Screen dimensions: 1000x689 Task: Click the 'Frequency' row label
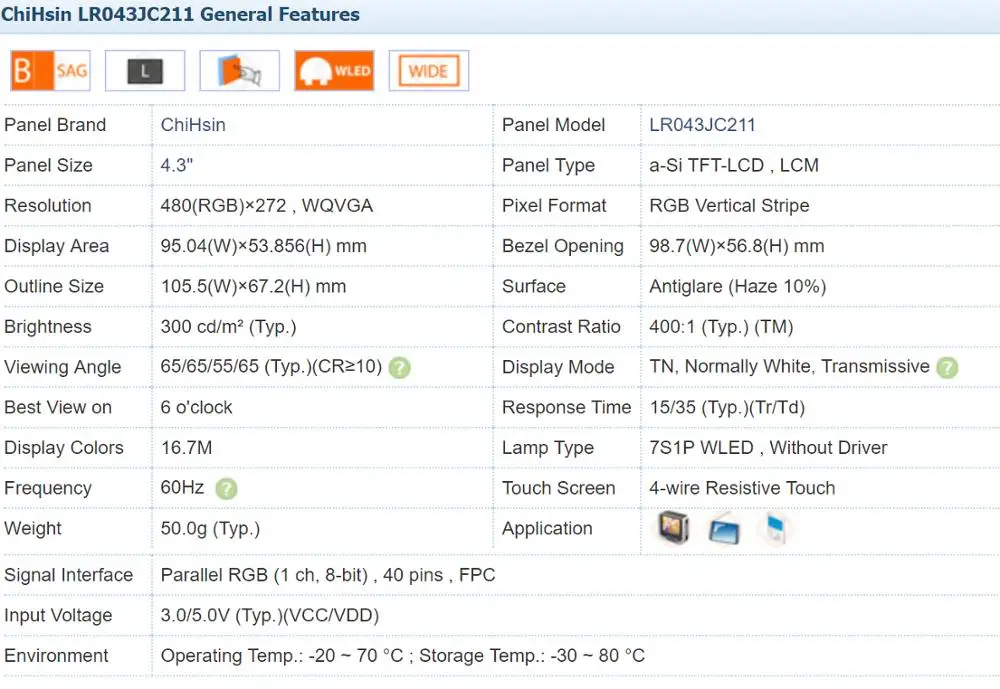coord(48,488)
